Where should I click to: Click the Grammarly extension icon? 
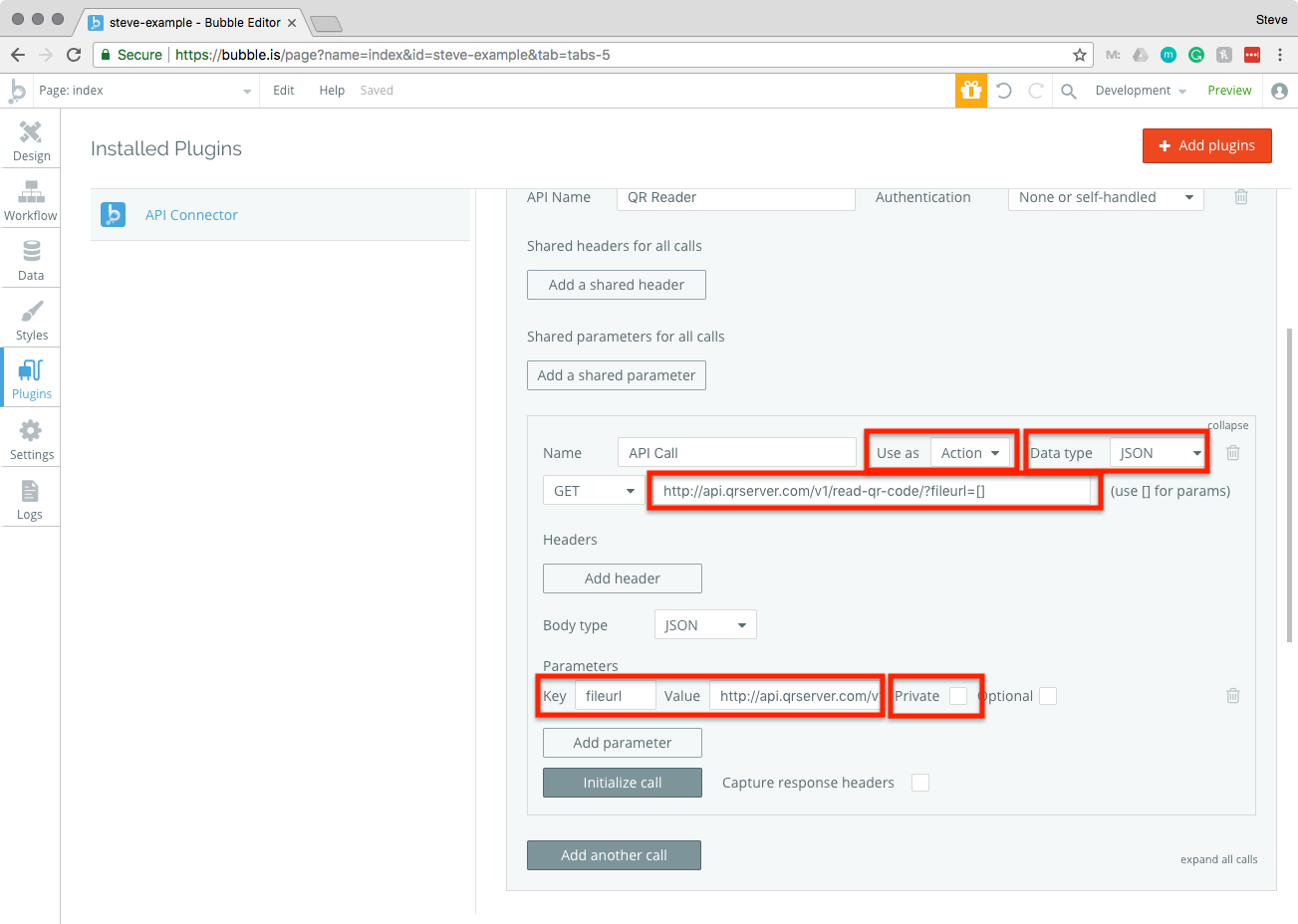[x=1196, y=55]
